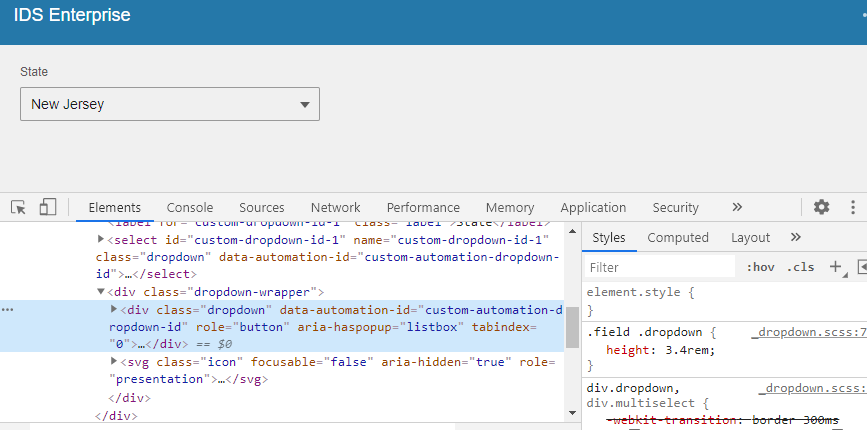Click the last closing </div> tree row
This screenshot has height=430, width=867.
tap(116, 415)
